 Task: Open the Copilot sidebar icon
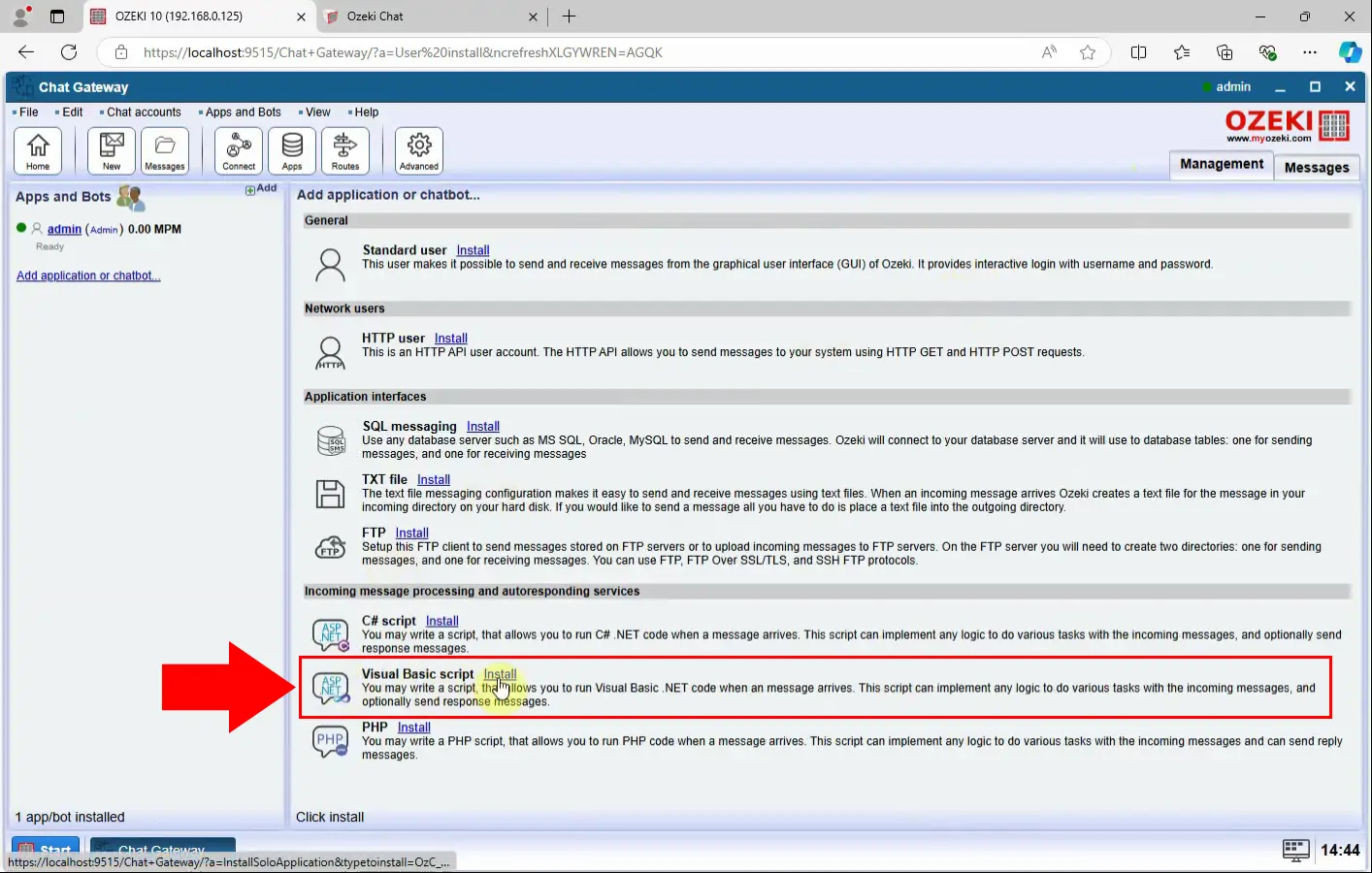pyautogui.click(x=1350, y=52)
